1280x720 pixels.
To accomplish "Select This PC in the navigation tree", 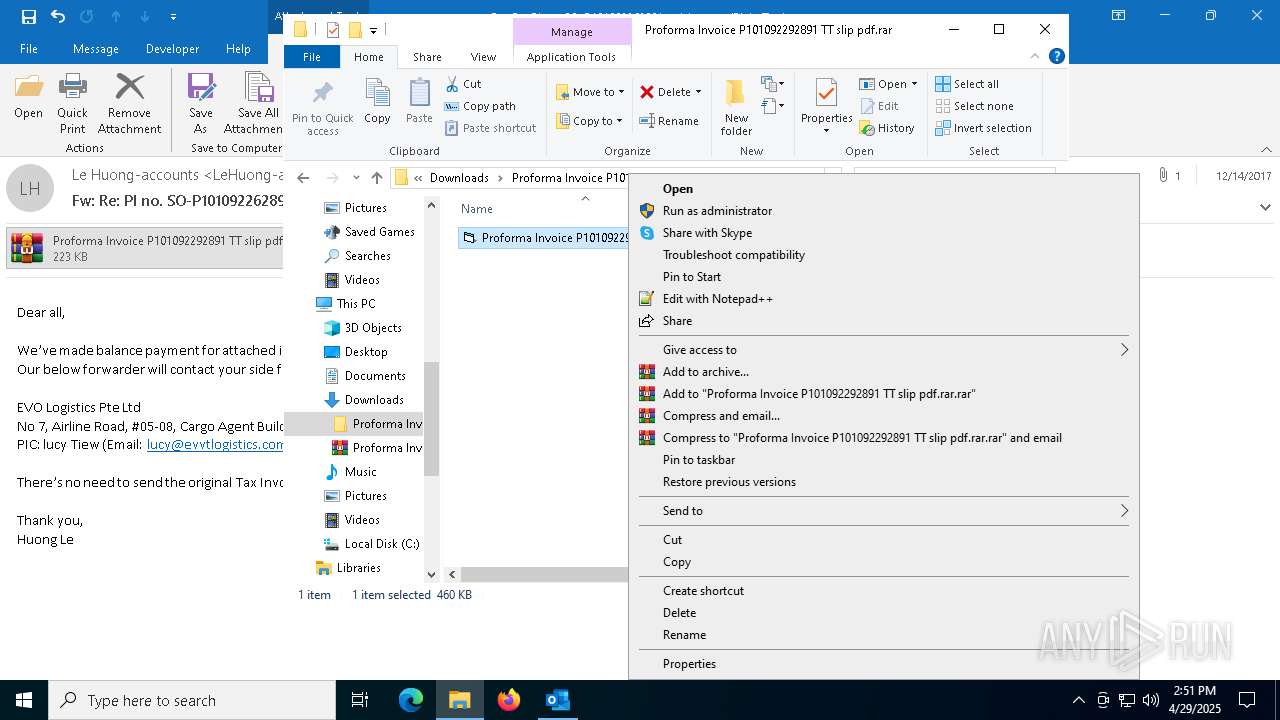I will pyautogui.click(x=346, y=304).
